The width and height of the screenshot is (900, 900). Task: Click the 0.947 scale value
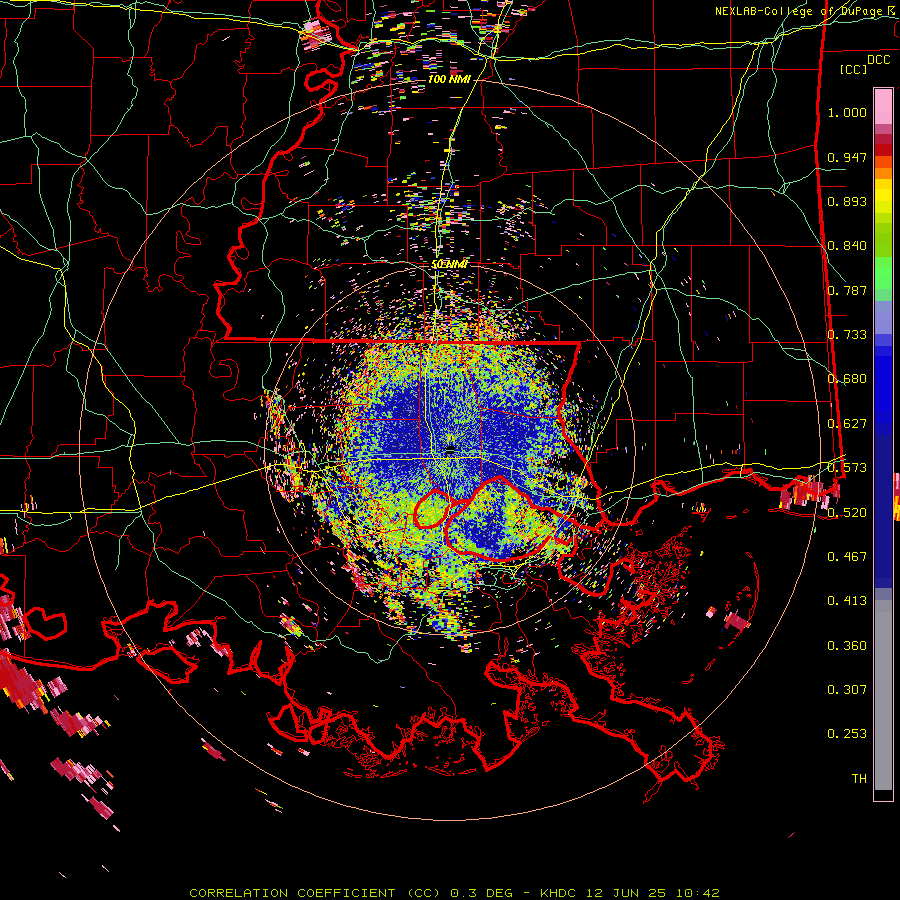click(847, 157)
